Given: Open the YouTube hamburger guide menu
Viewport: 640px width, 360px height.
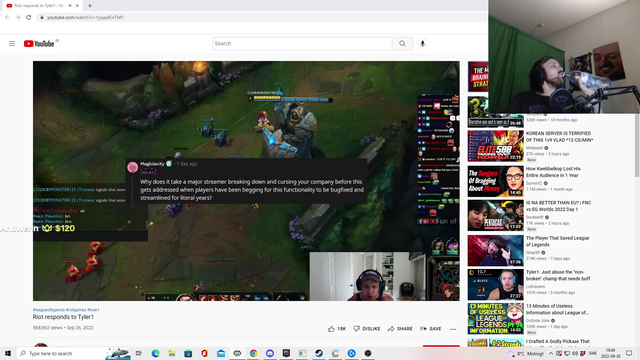Looking at the screenshot, I should click(x=12, y=44).
